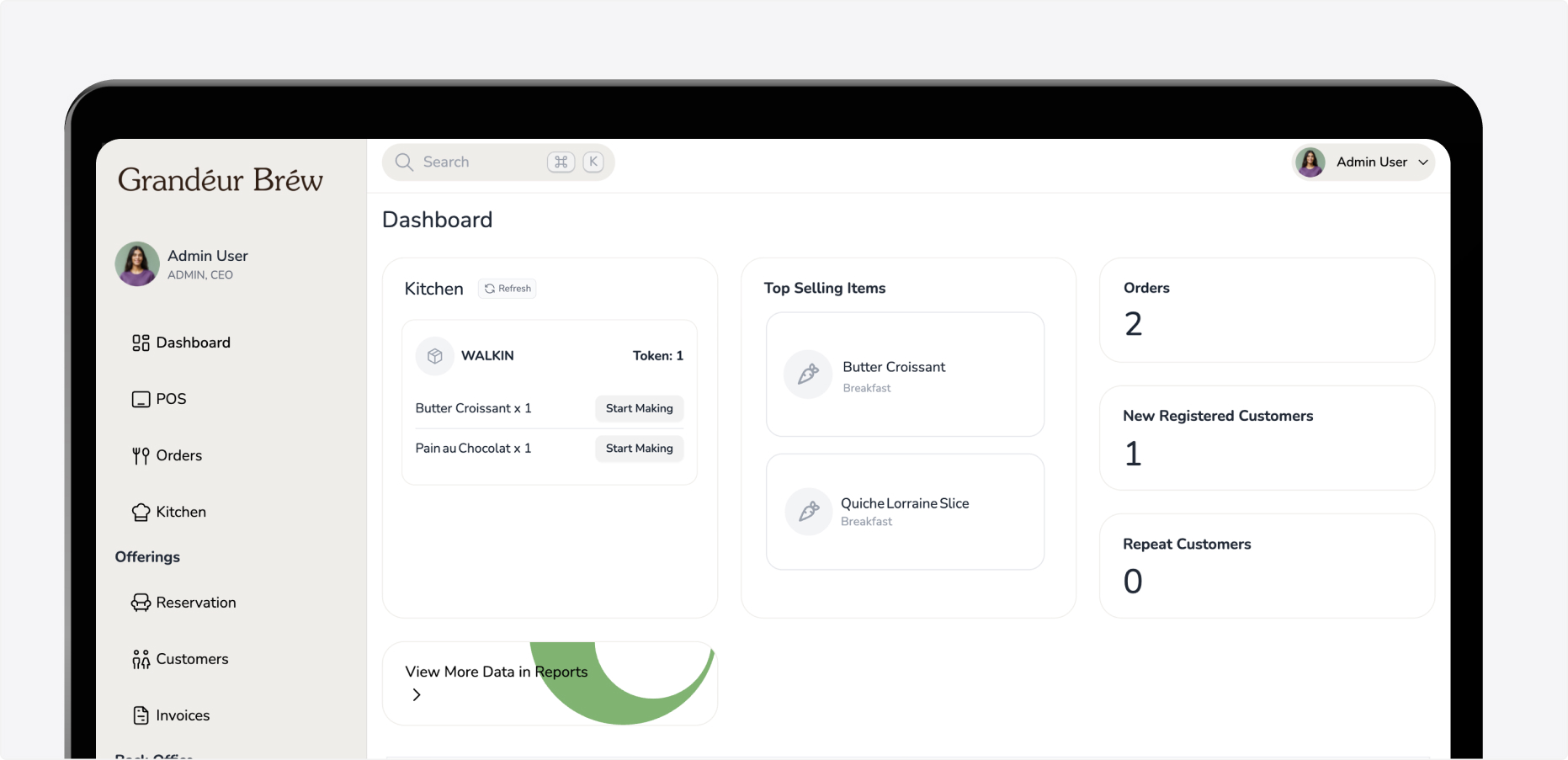This screenshot has width=1568, height=760.
Task: Open View More Data in Reports arrow
Action: point(417,694)
